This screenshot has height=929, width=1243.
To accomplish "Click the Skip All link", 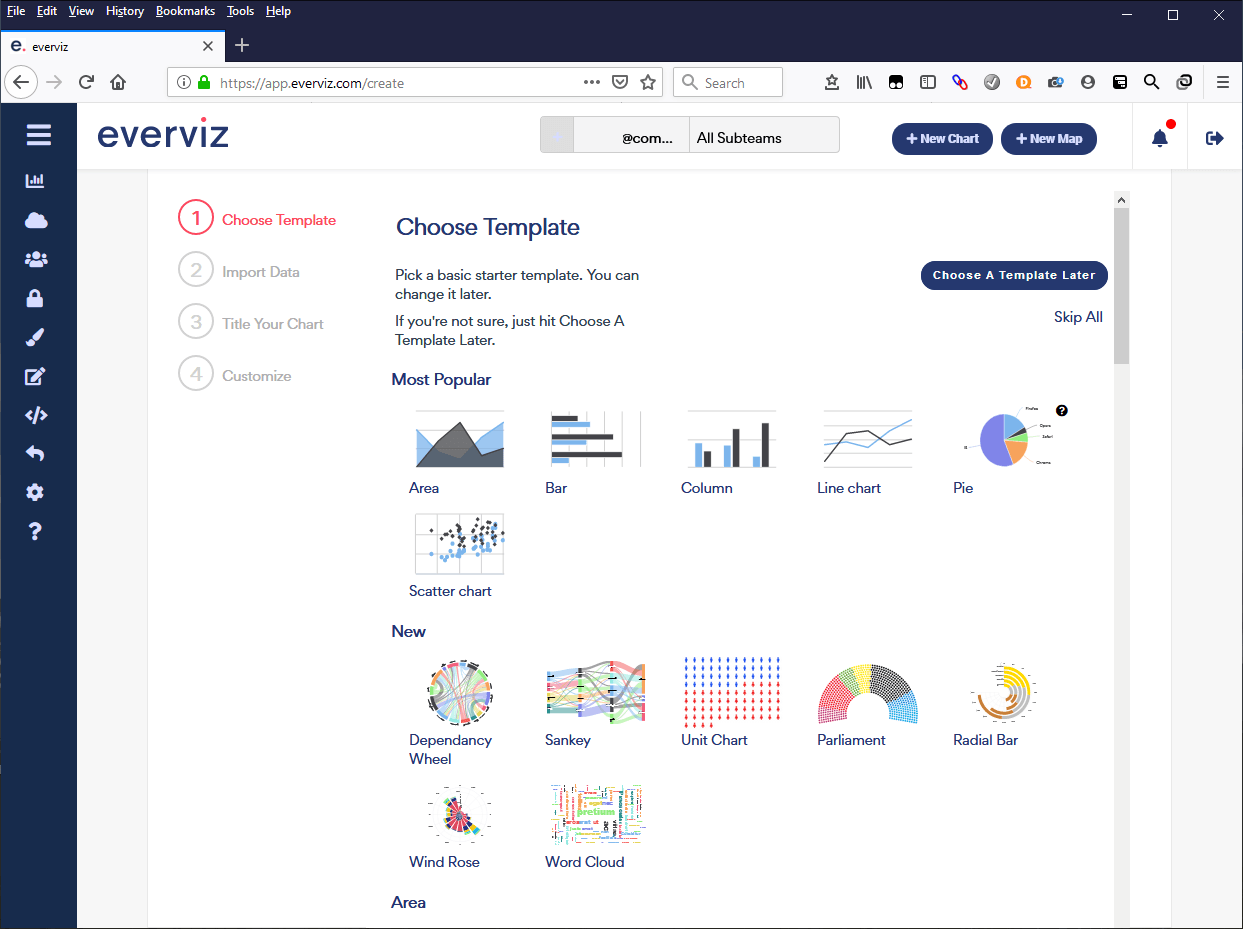I will pyautogui.click(x=1078, y=316).
